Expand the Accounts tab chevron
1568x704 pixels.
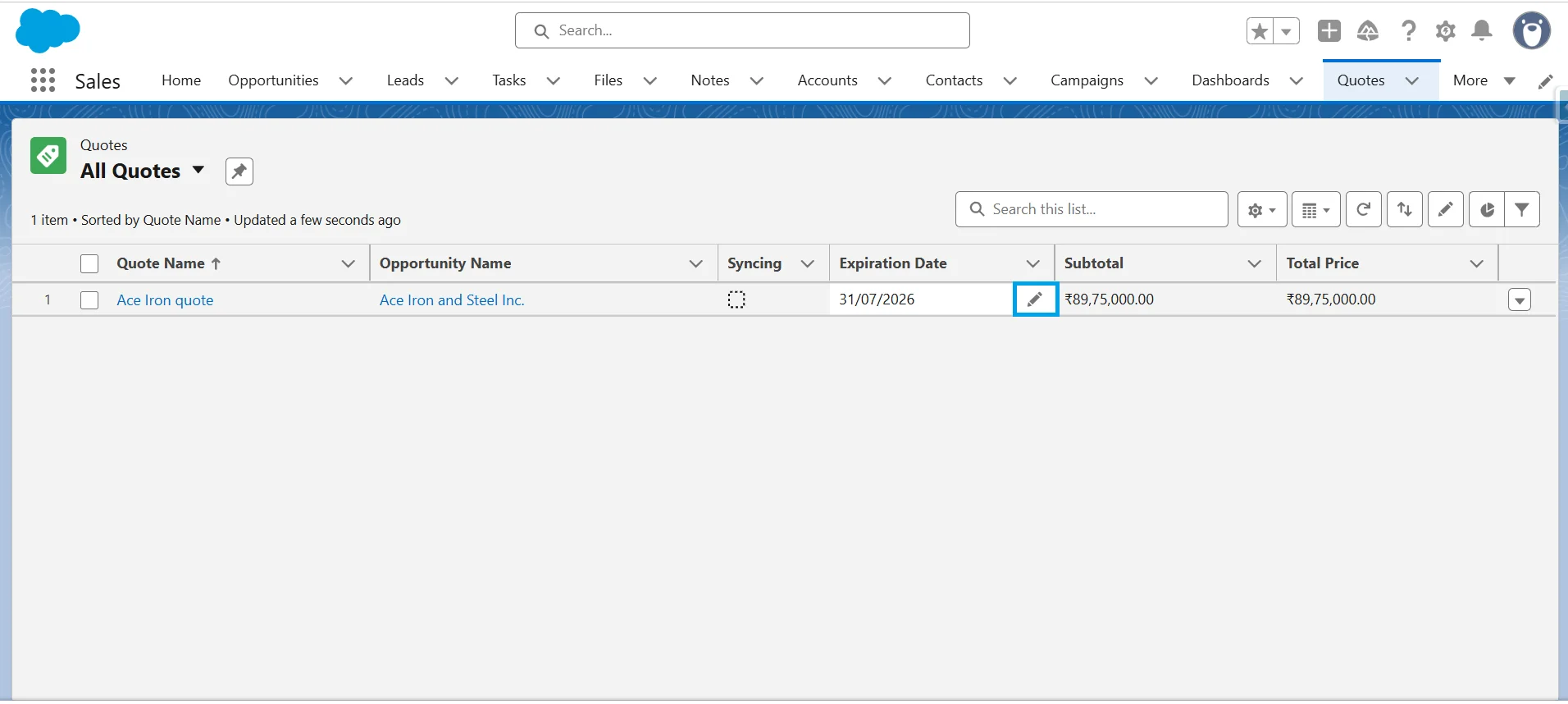click(885, 80)
